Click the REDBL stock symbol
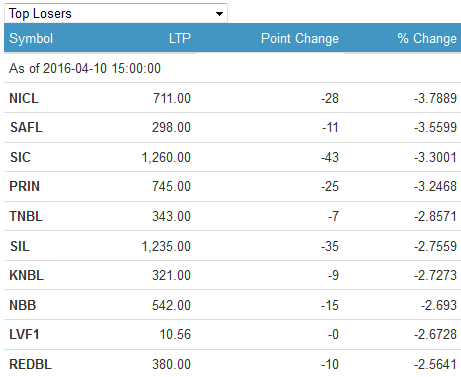Viewport: 461px width, 377px height. pyautogui.click(x=31, y=364)
